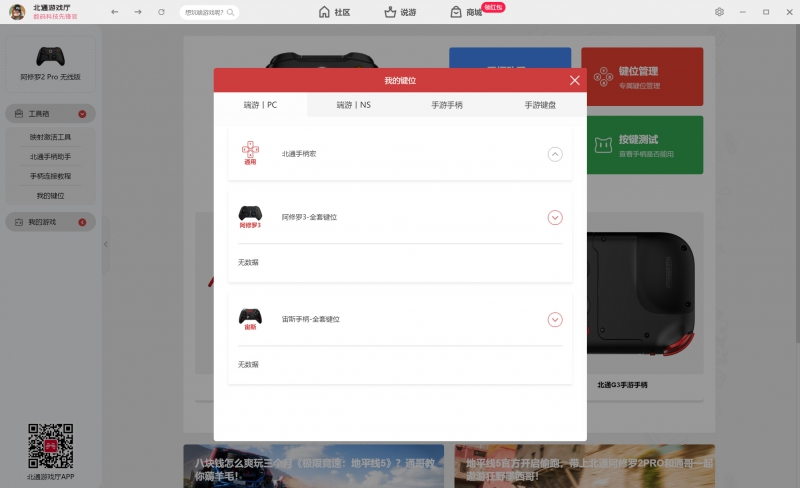Refresh the page with the reload icon

[161, 12]
